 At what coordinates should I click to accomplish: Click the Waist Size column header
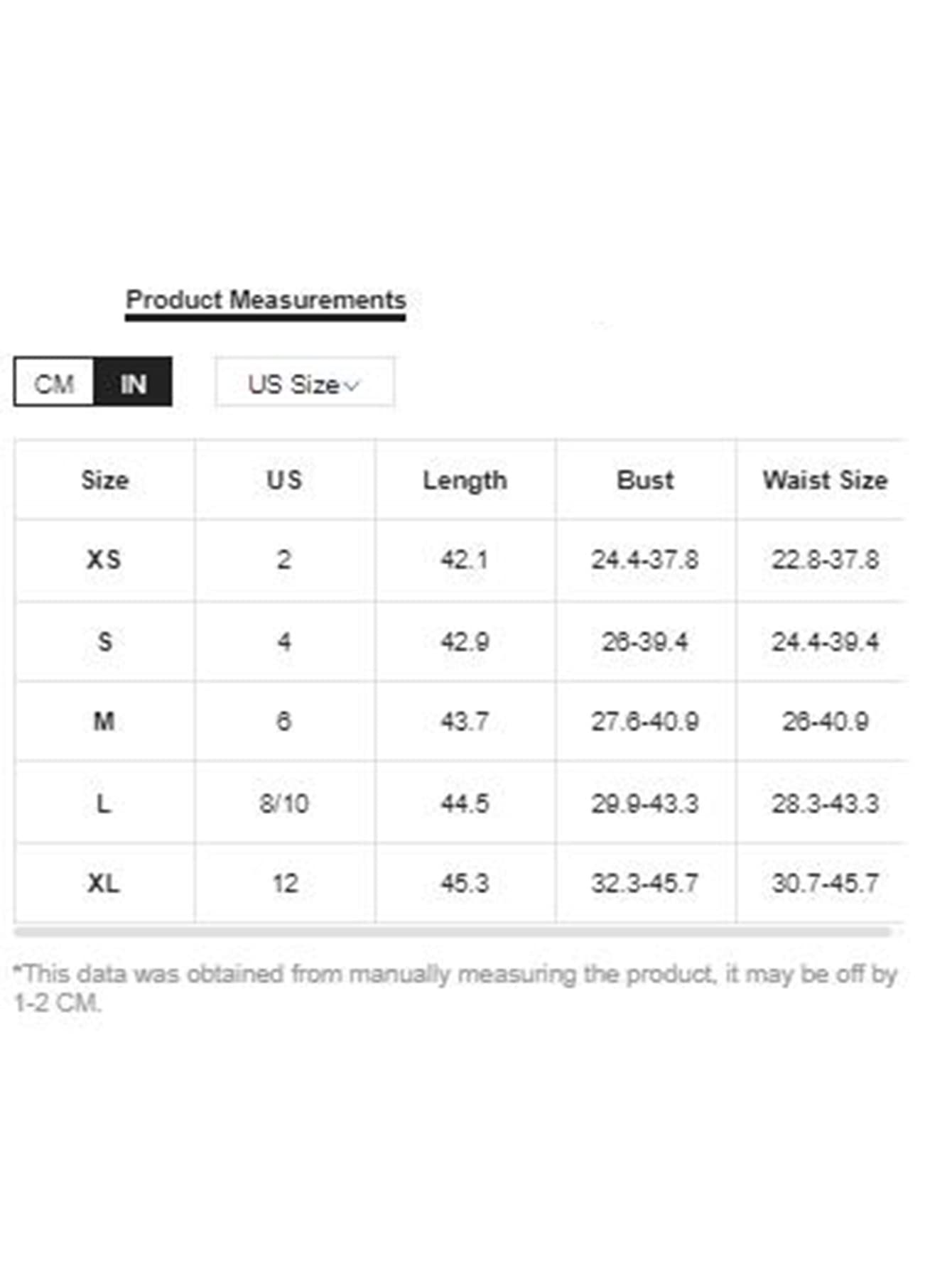click(x=825, y=480)
